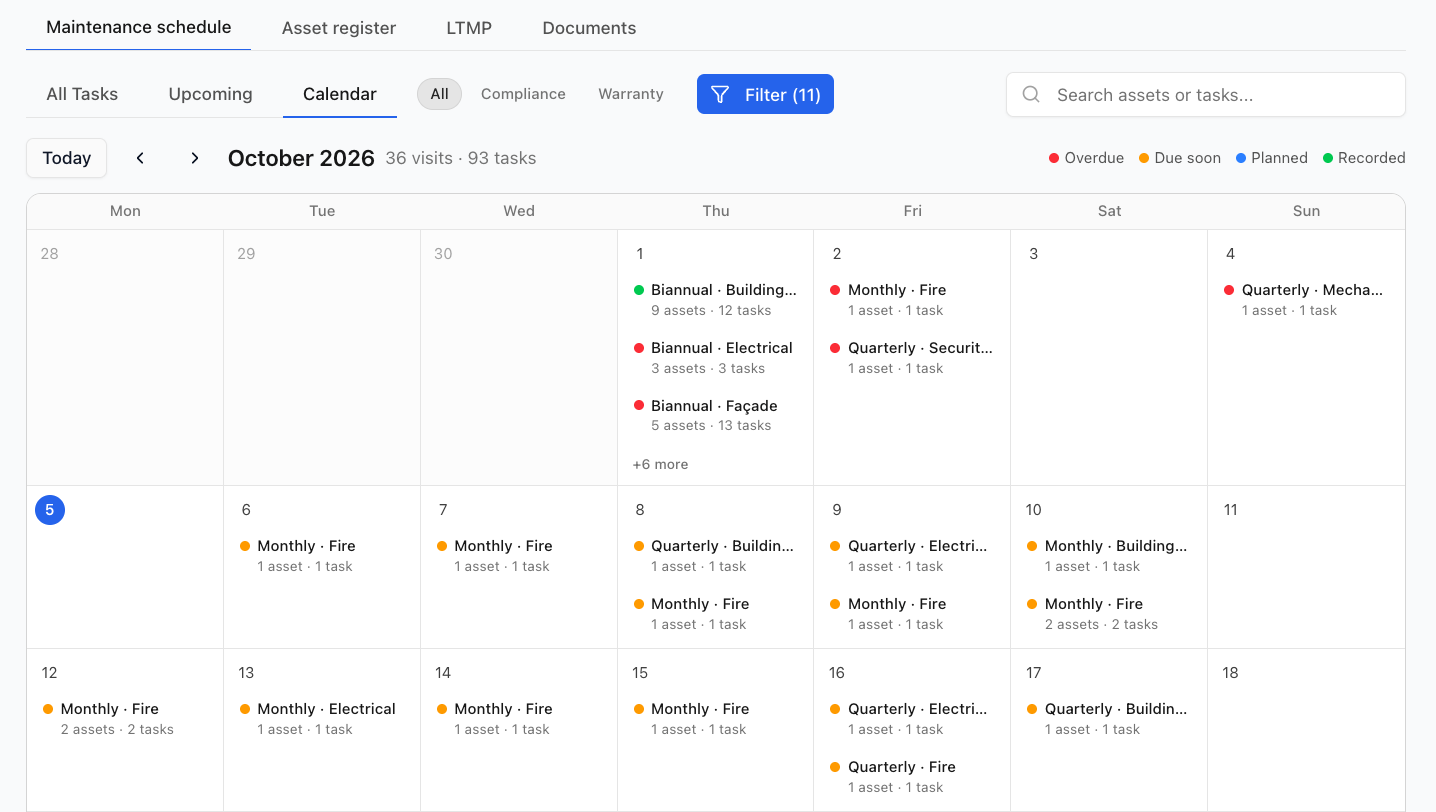The width and height of the screenshot is (1436, 812).
Task: Click the Recorded legend item
Action: pyautogui.click(x=1364, y=158)
